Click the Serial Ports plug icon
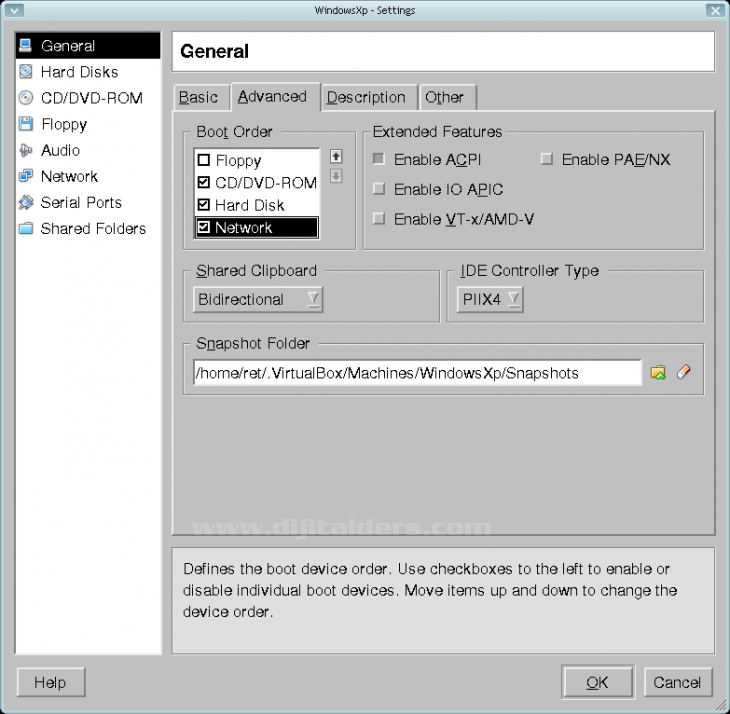Screen dimensions: 730x714 pyautogui.click(x=26, y=202)
